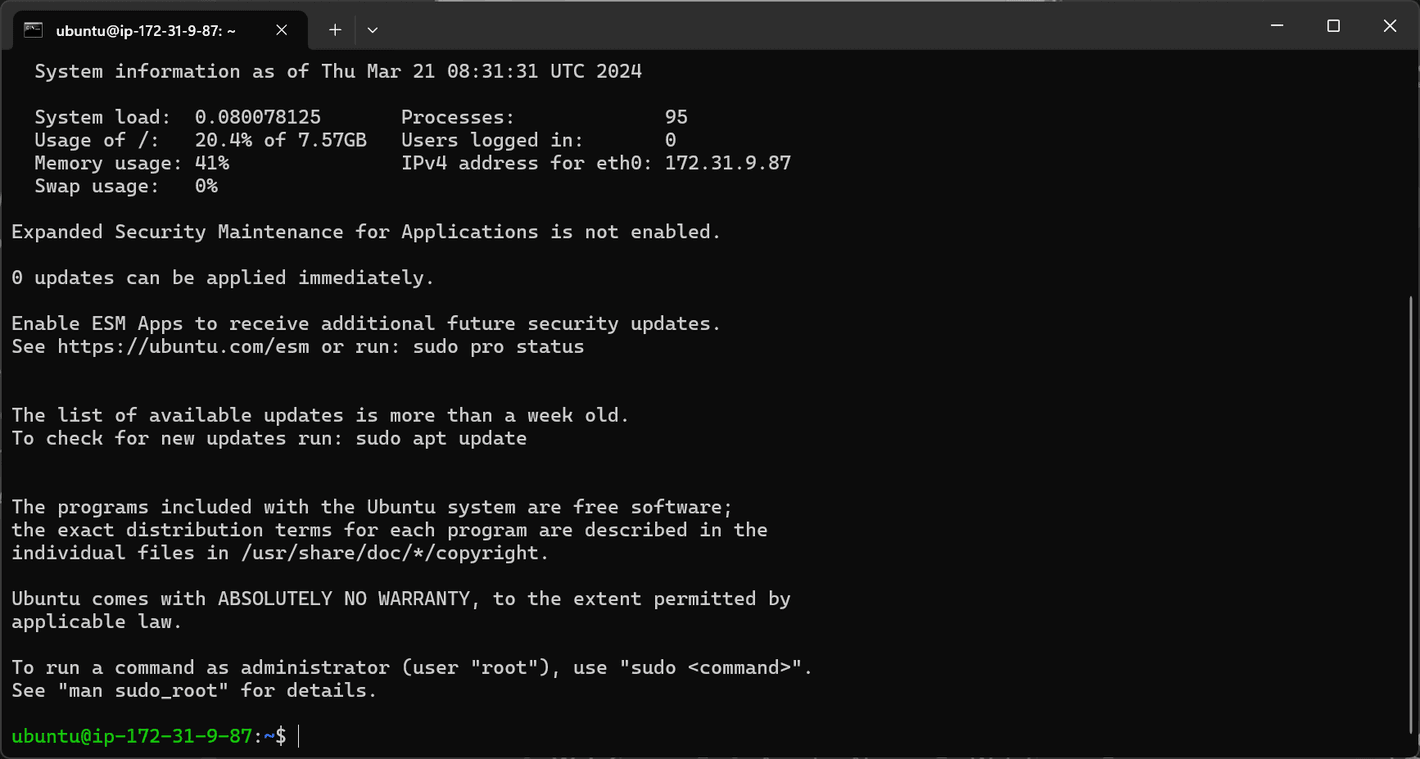Click the System load value 0.080078125
Image resolution: width=1420 pixels, height=759 pixels.
pos(258,117)
